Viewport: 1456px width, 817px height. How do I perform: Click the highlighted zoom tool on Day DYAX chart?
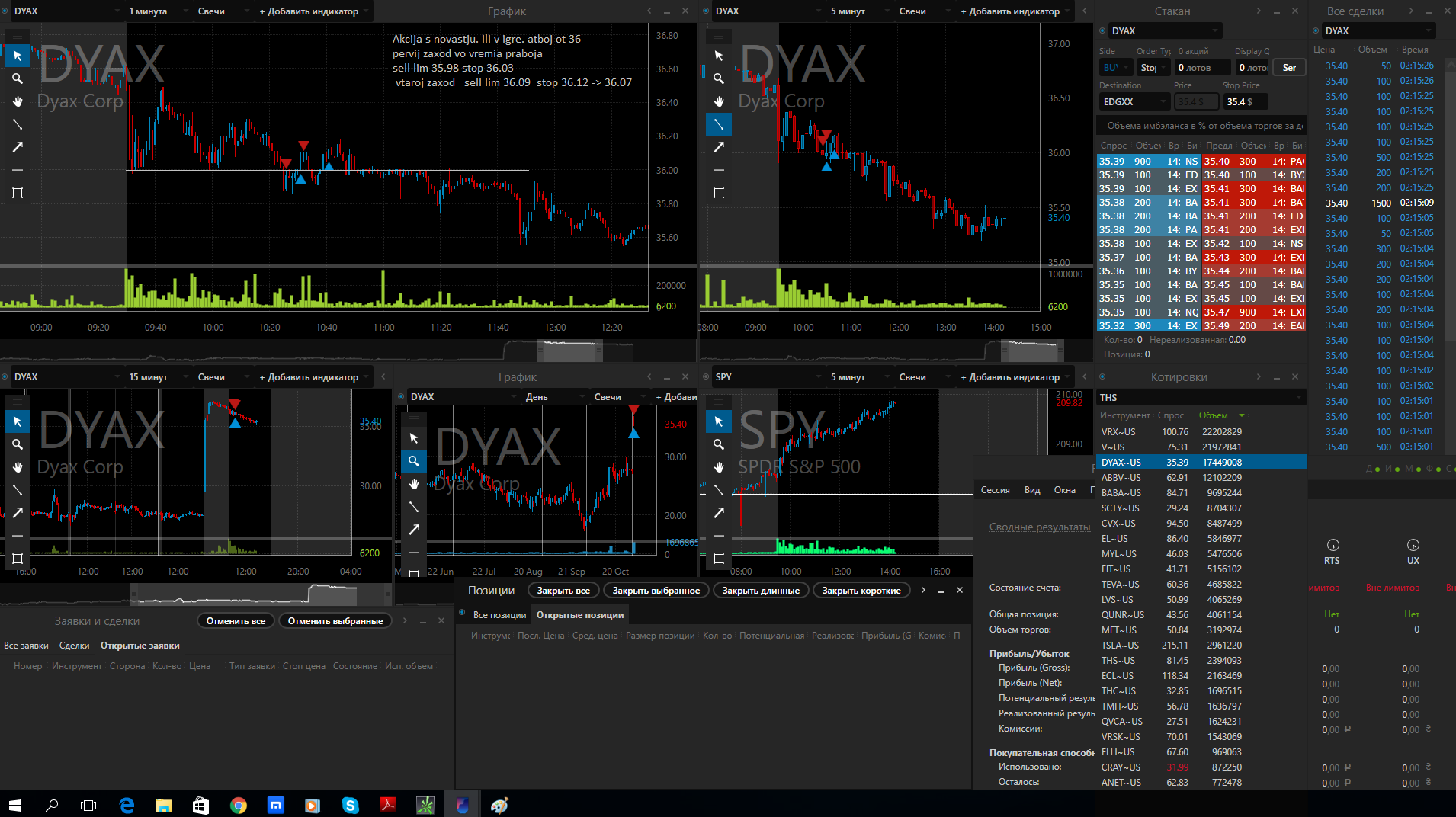click(414, 461)
